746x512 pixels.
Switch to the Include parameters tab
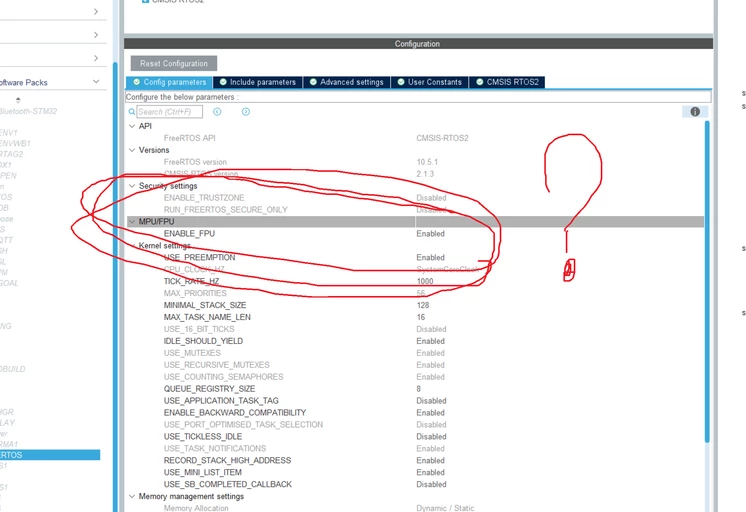pos(257,82)
